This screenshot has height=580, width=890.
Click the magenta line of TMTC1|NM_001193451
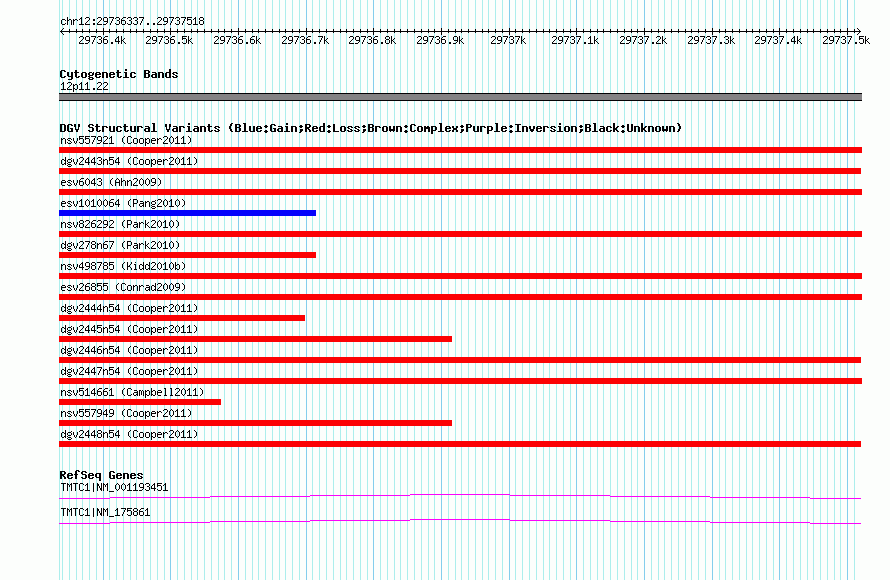pyautogui.click(x=460, y=497)
